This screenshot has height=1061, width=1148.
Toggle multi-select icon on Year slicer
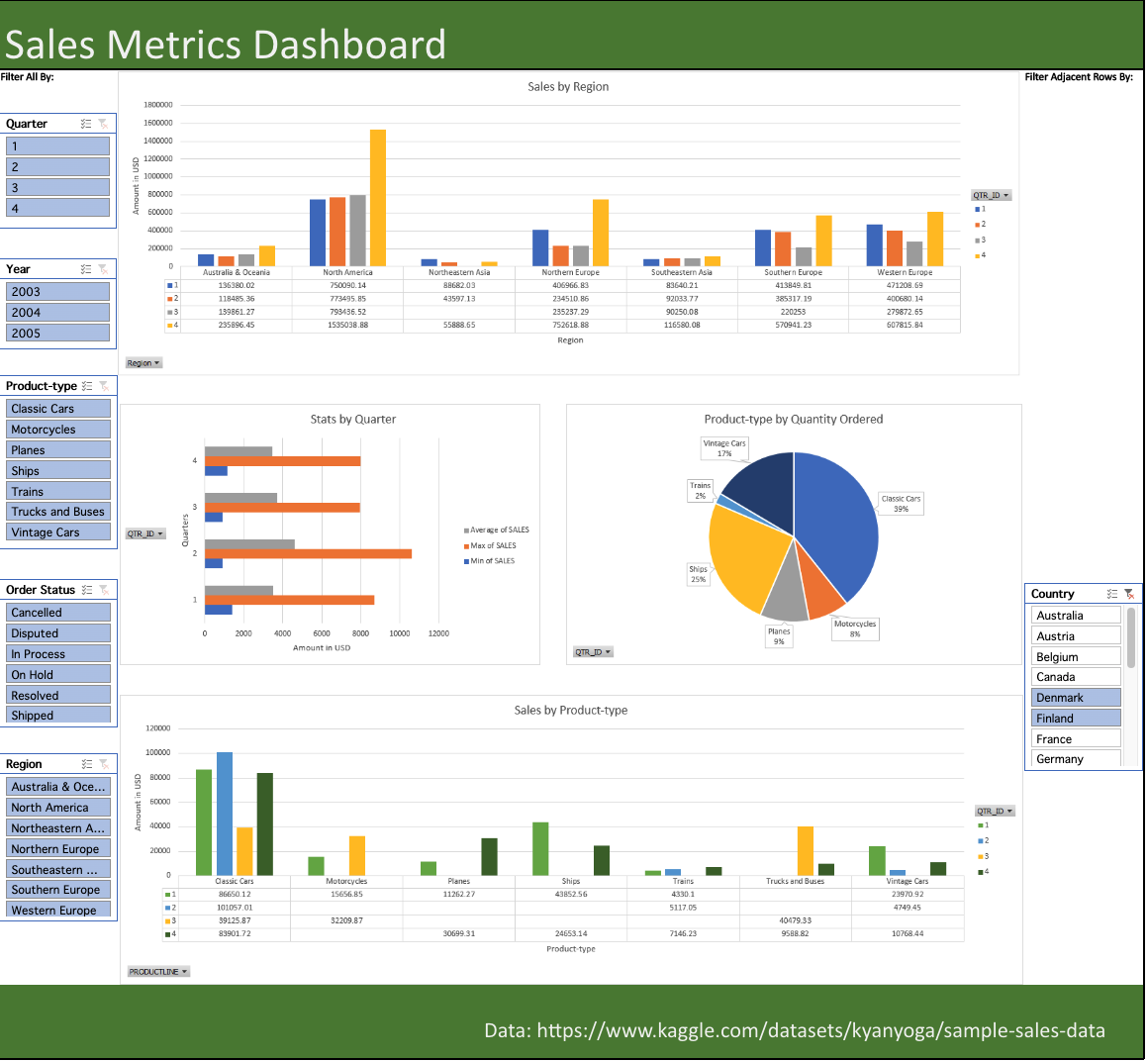(x=87, y=269)
